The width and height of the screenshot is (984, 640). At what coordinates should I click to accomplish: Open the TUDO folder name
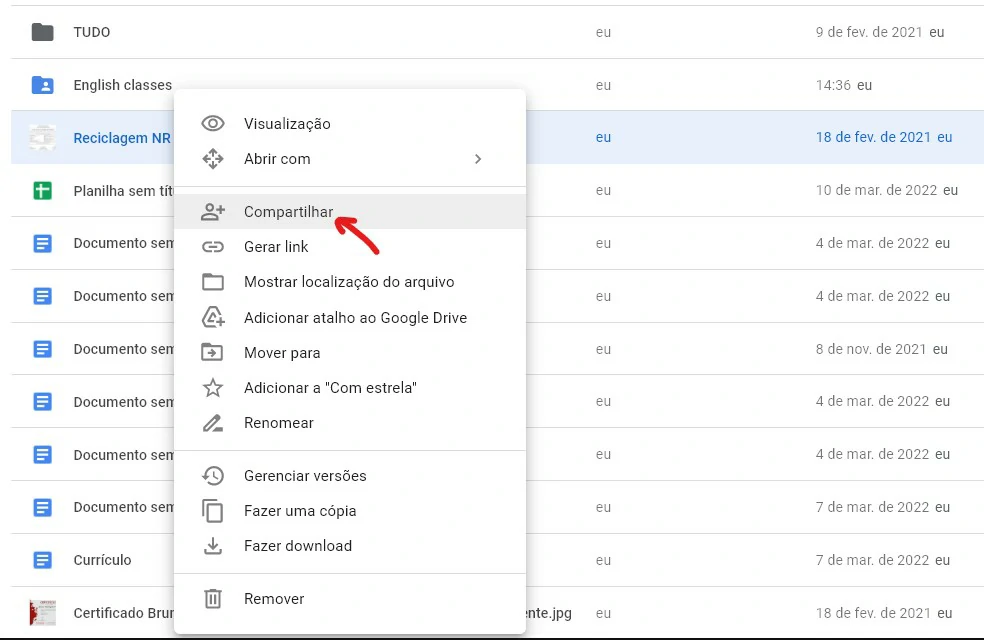(92, 32)
